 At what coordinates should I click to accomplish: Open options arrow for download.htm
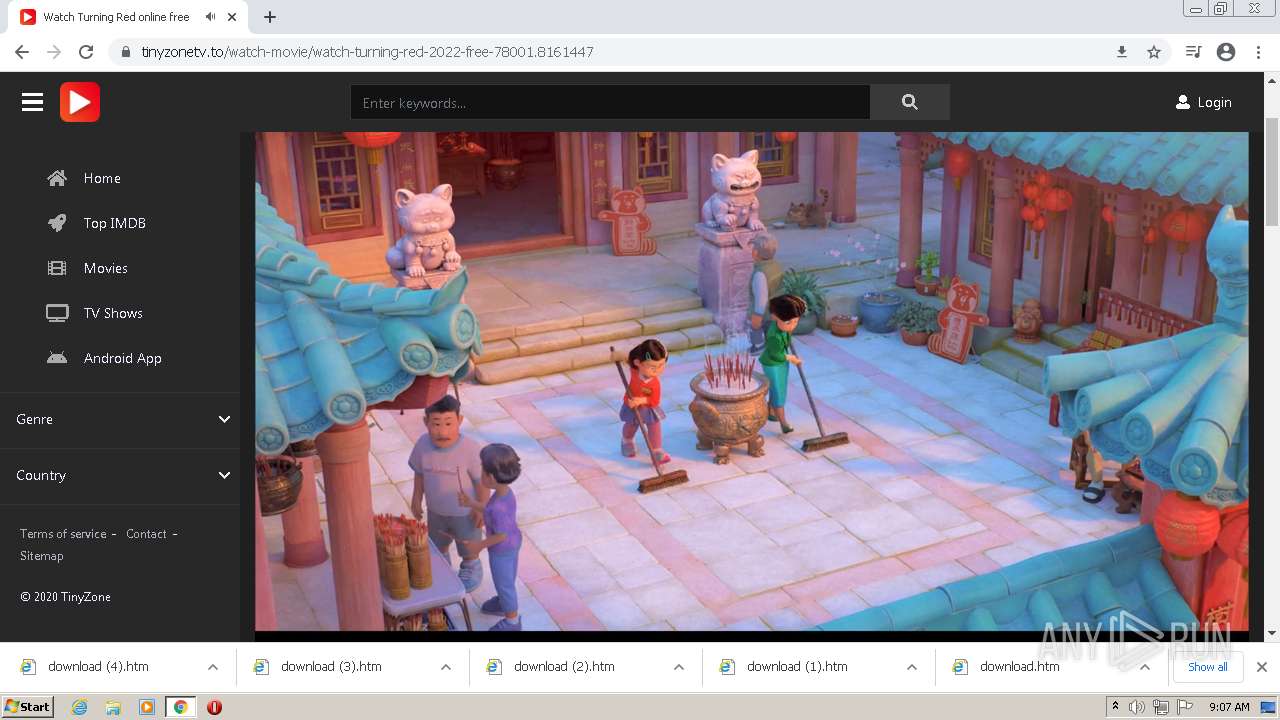1145,667
